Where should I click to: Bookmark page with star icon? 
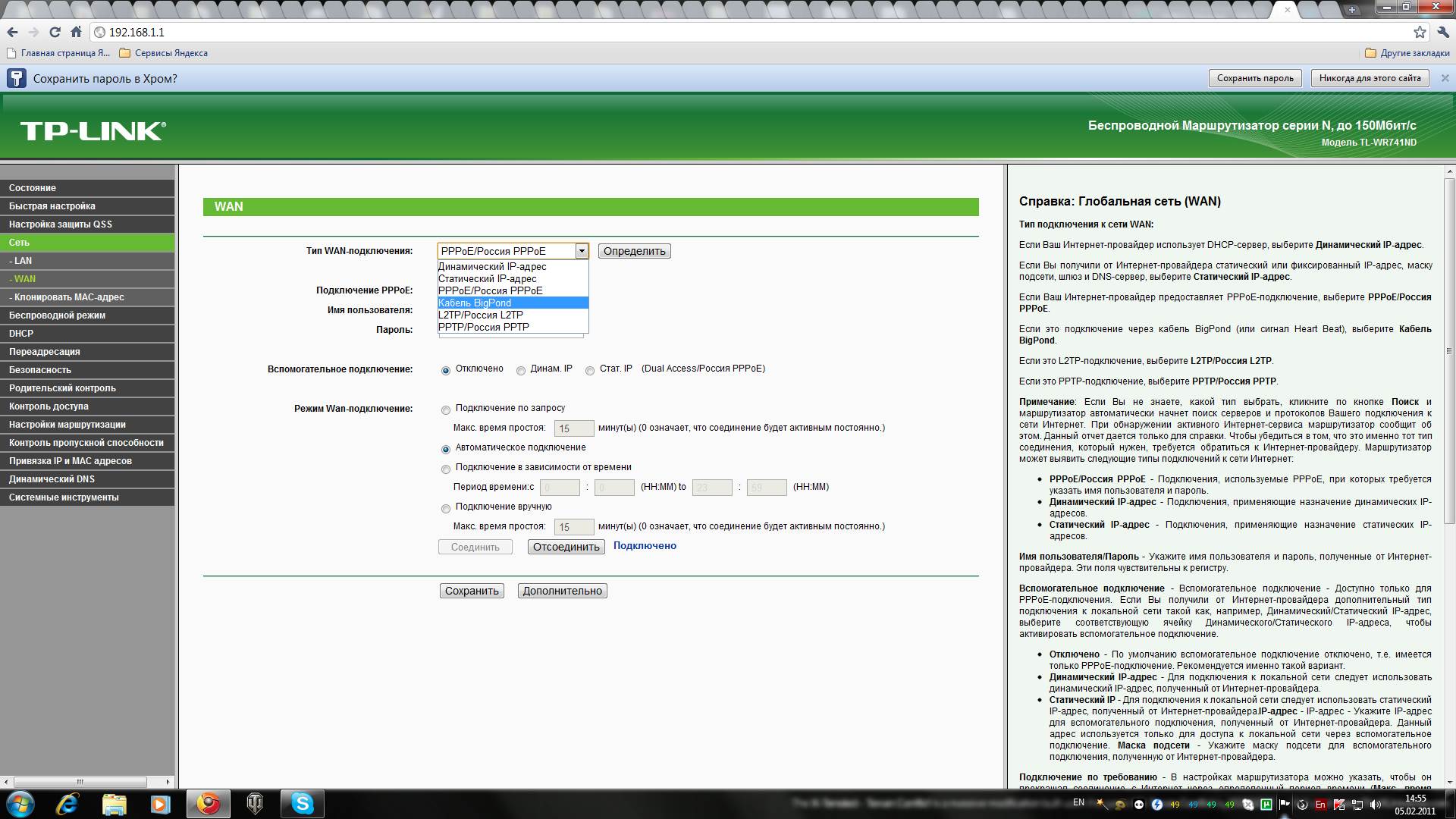pos(1420,32)
